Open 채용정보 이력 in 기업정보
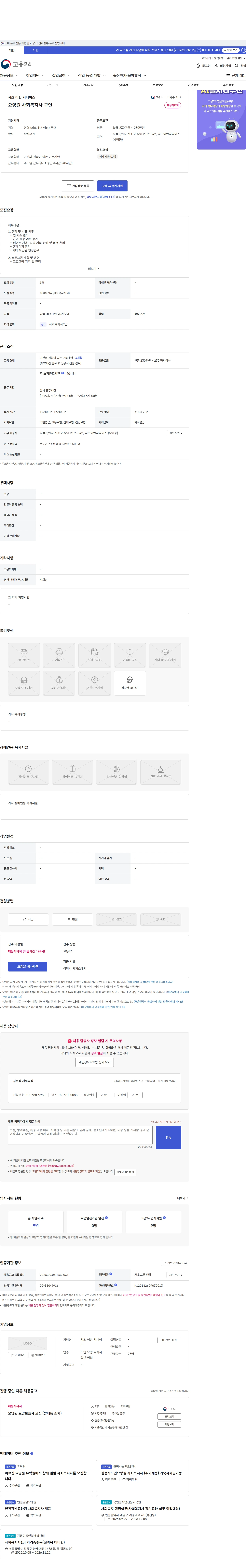 click(169, 1340)
